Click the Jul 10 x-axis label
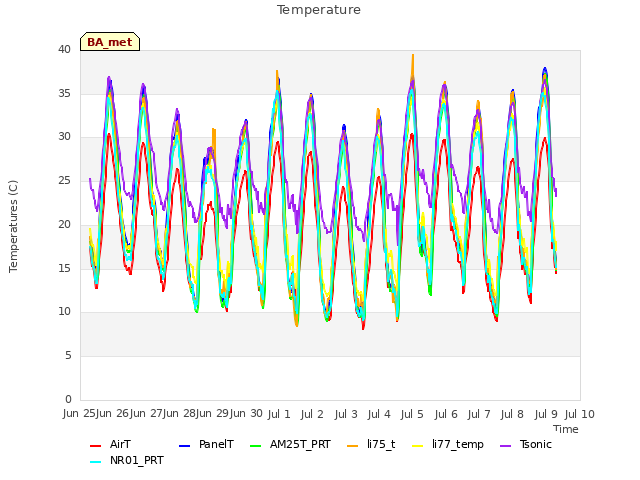Viewport: 640px width, 480px height. click(x=580, y=414)
